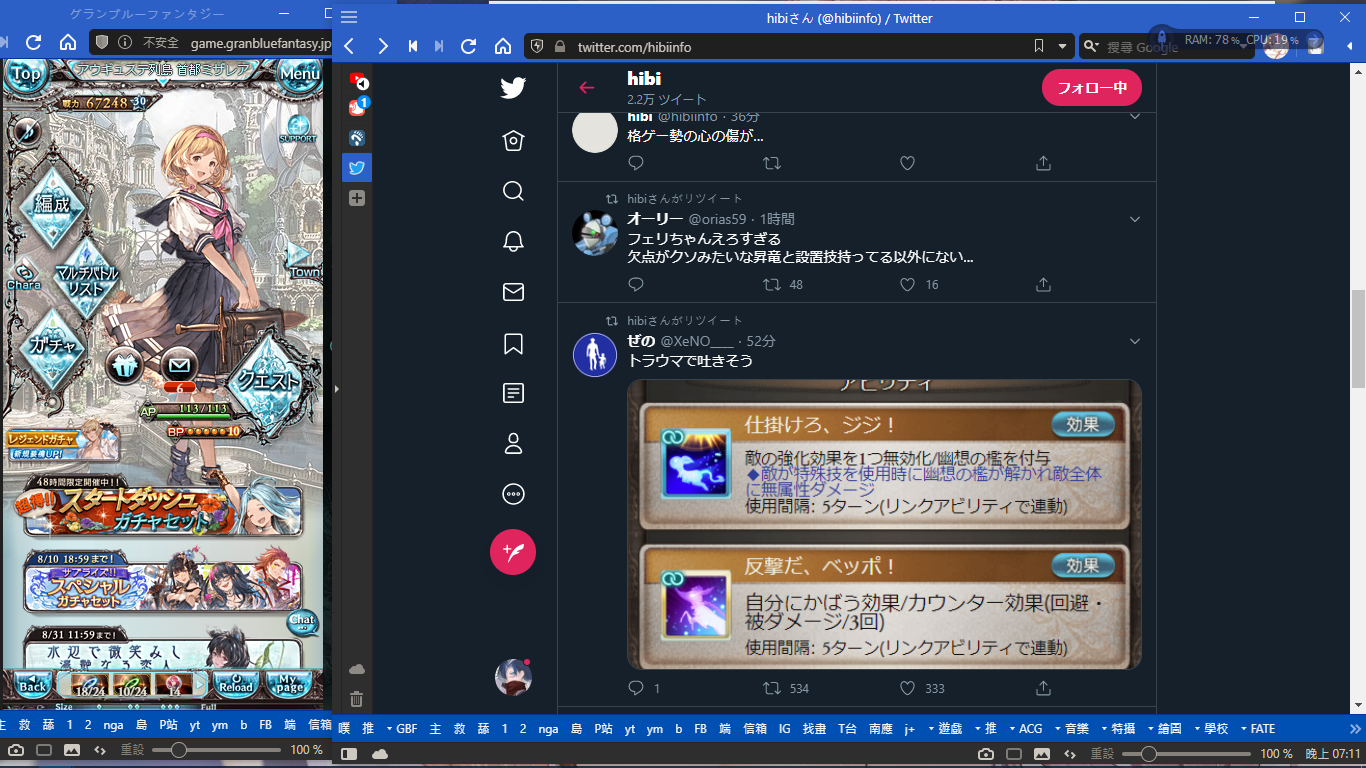Show more bookmarks with double chevron

click(x=1355, y=729)
